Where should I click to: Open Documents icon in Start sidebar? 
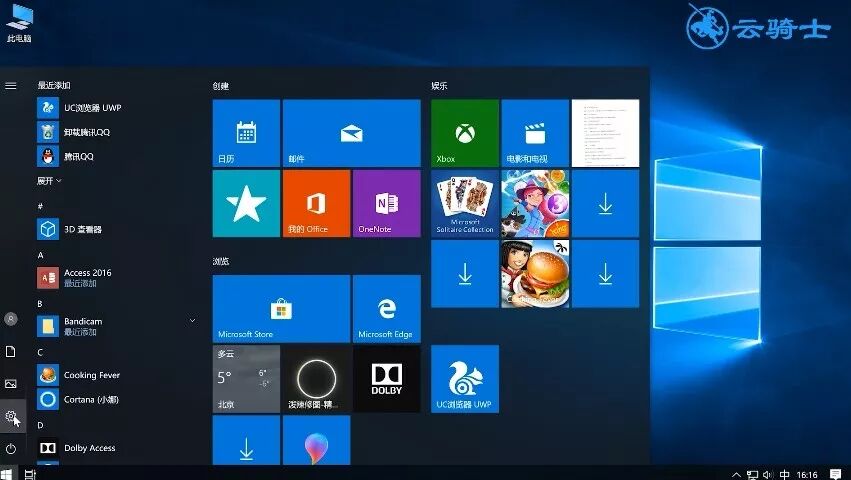11,352
